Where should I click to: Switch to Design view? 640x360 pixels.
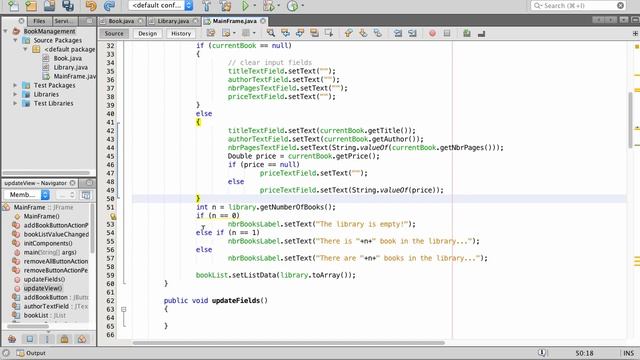pos(147,33)
